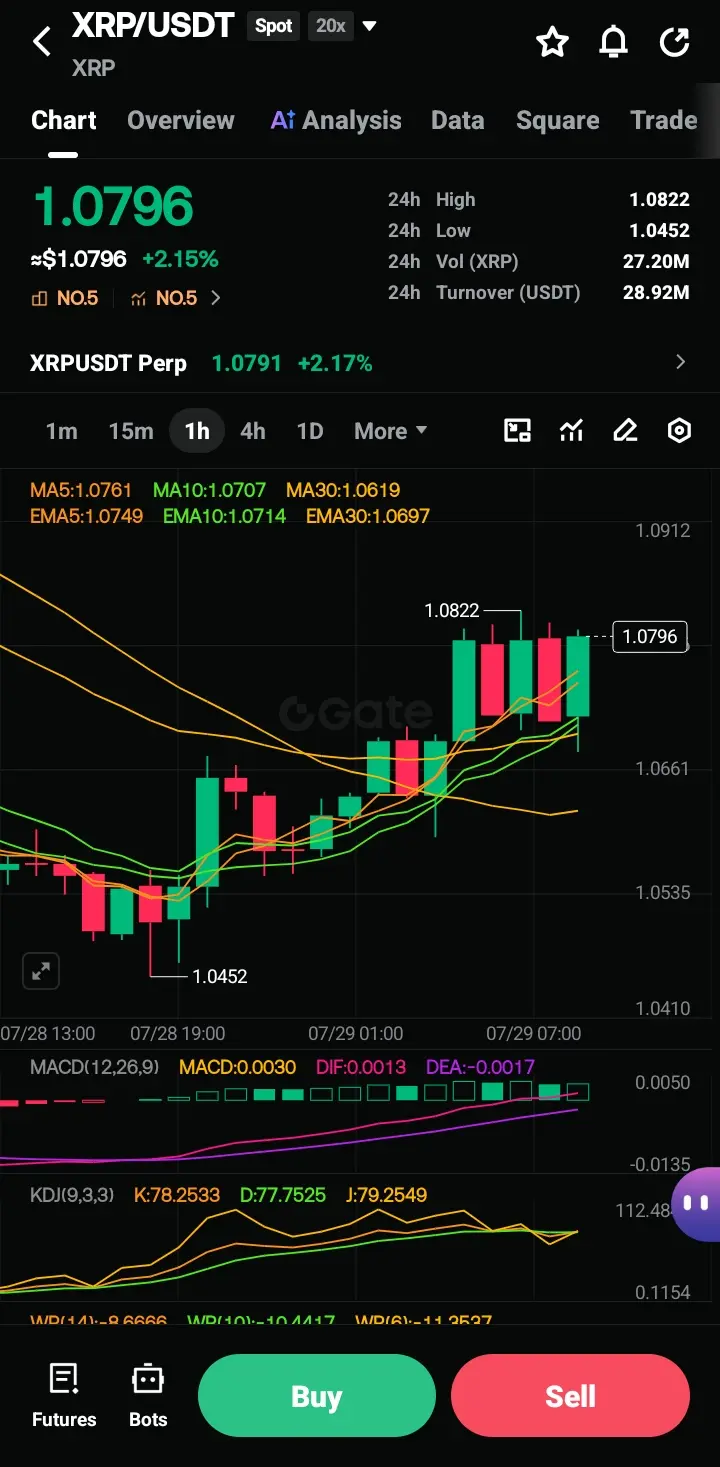Select the 4h timeframe

pos(253,431)
